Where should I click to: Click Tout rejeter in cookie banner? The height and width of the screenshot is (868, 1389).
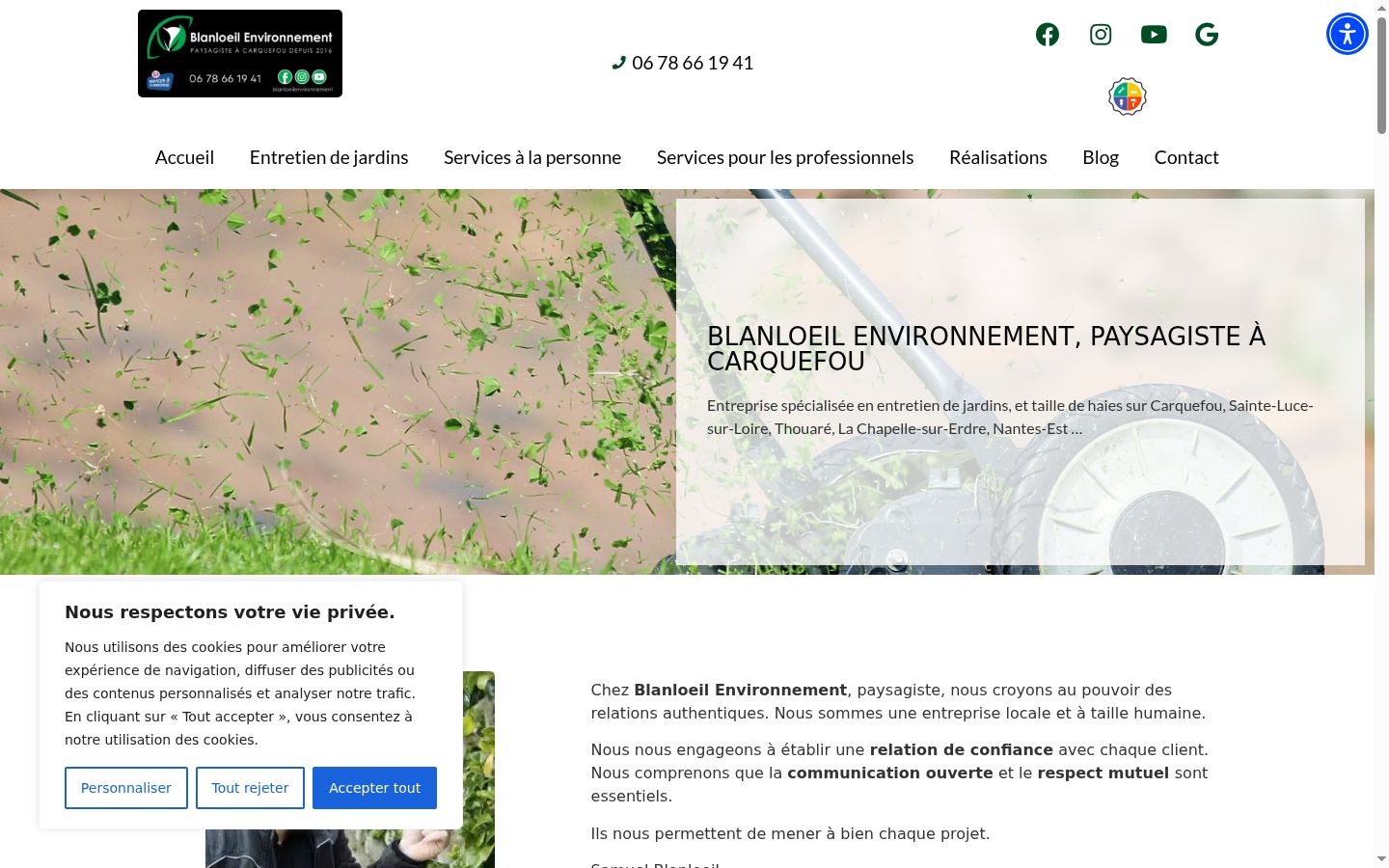click(x=250, y=788)
